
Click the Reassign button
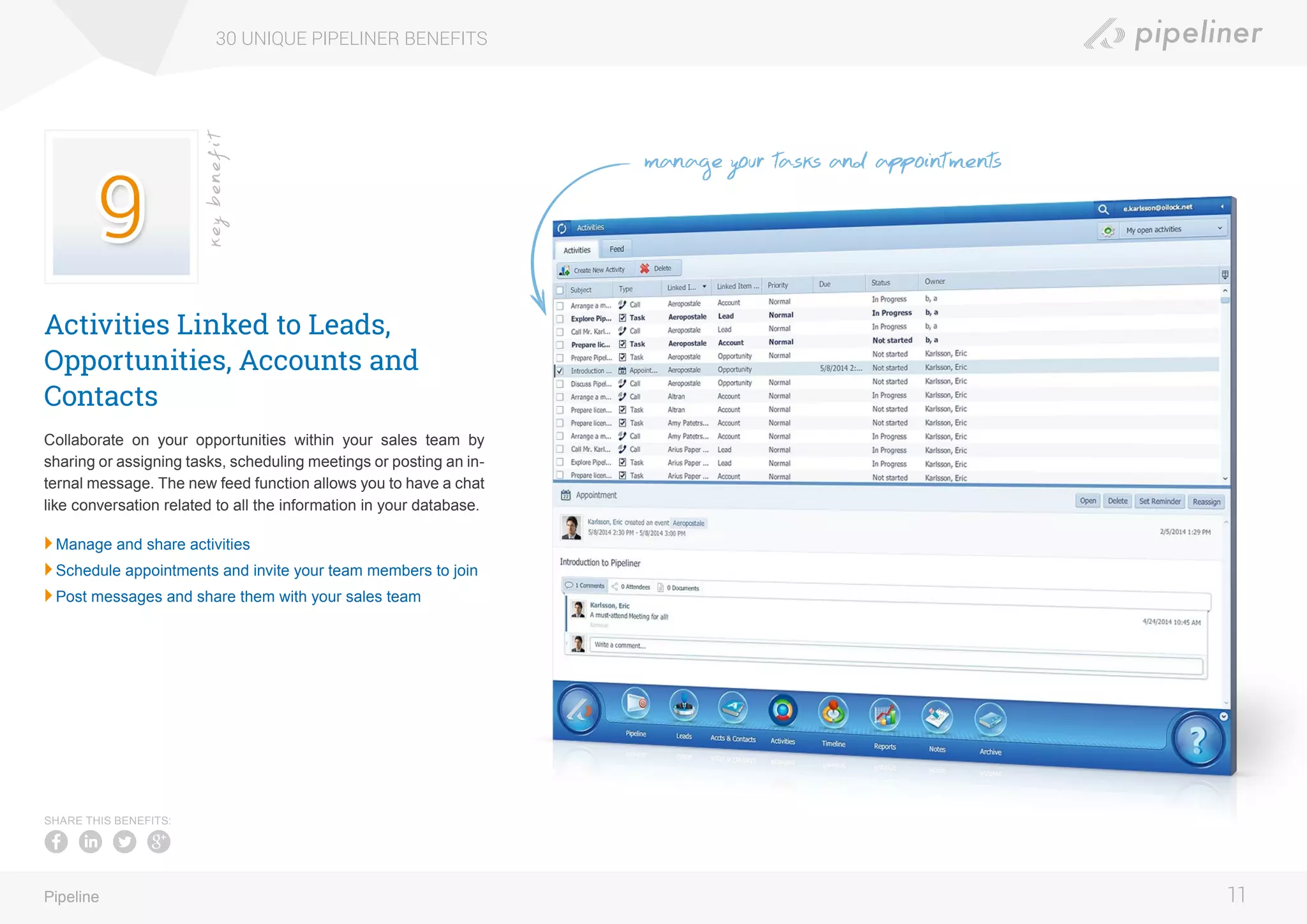pyautogui.click(x=1206, y=502)
